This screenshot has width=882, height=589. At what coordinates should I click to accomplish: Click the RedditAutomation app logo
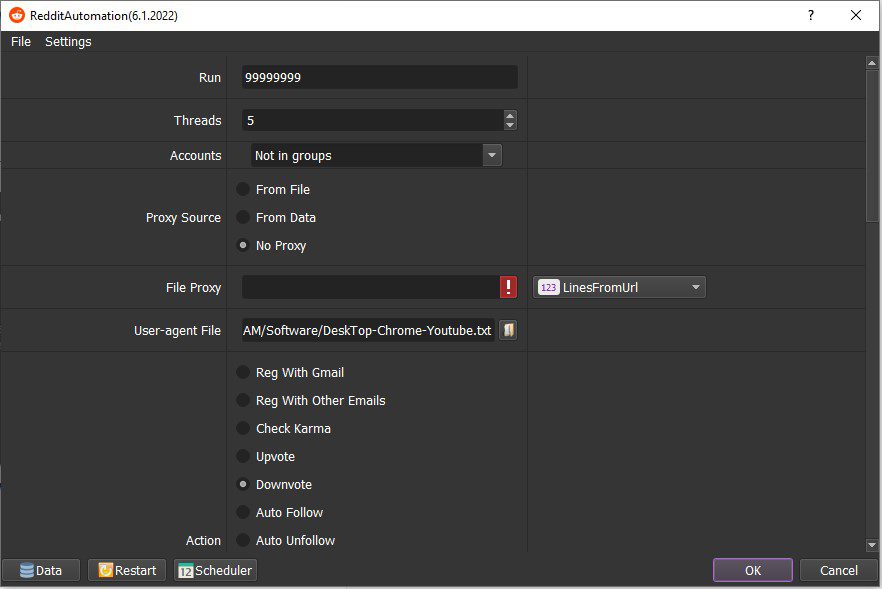[17, 15]
